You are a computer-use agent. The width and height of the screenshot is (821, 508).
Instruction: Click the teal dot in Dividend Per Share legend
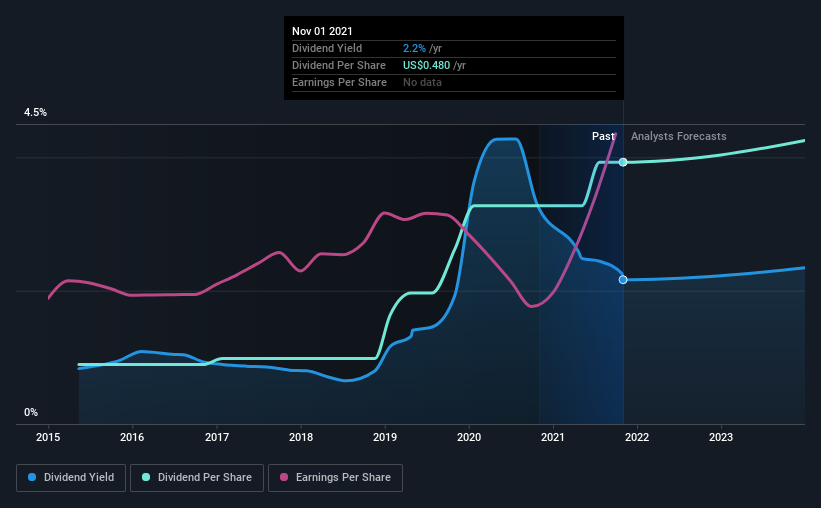point(146,477)
